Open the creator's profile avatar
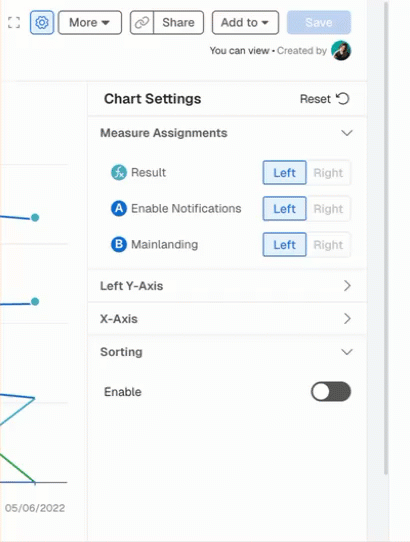 341,50
